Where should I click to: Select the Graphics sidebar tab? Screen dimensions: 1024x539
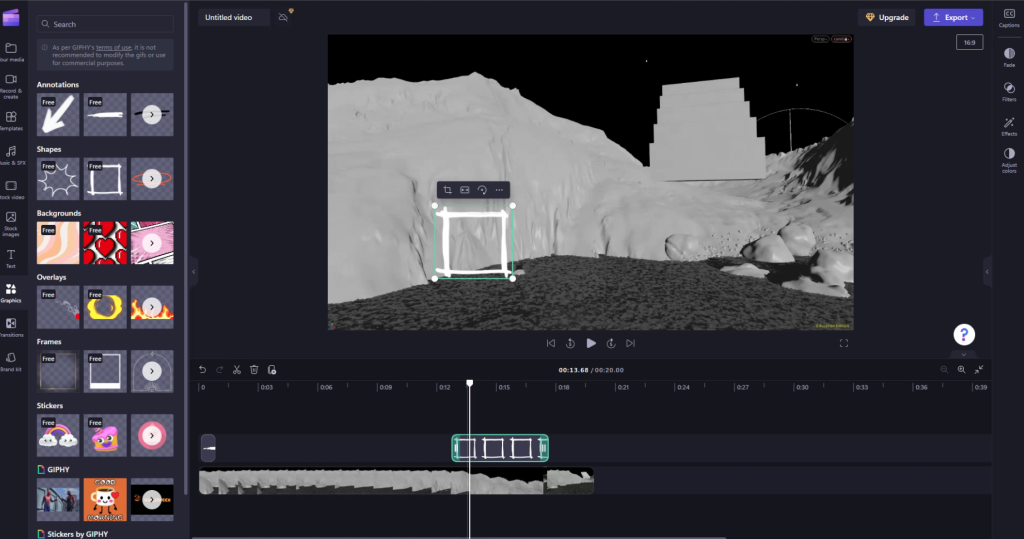[x=11, y=293]
